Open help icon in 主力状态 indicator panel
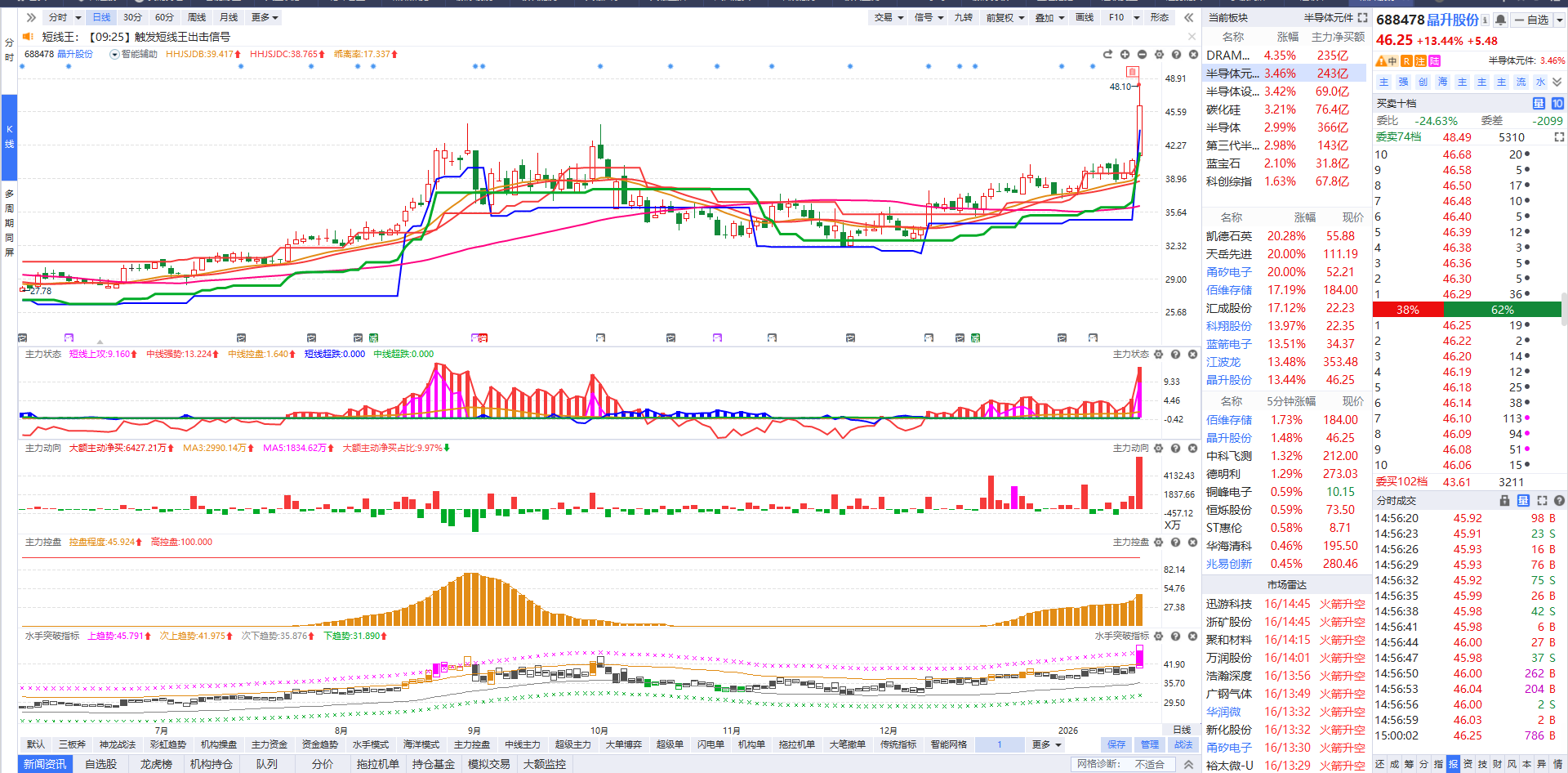 (1175, 355)
